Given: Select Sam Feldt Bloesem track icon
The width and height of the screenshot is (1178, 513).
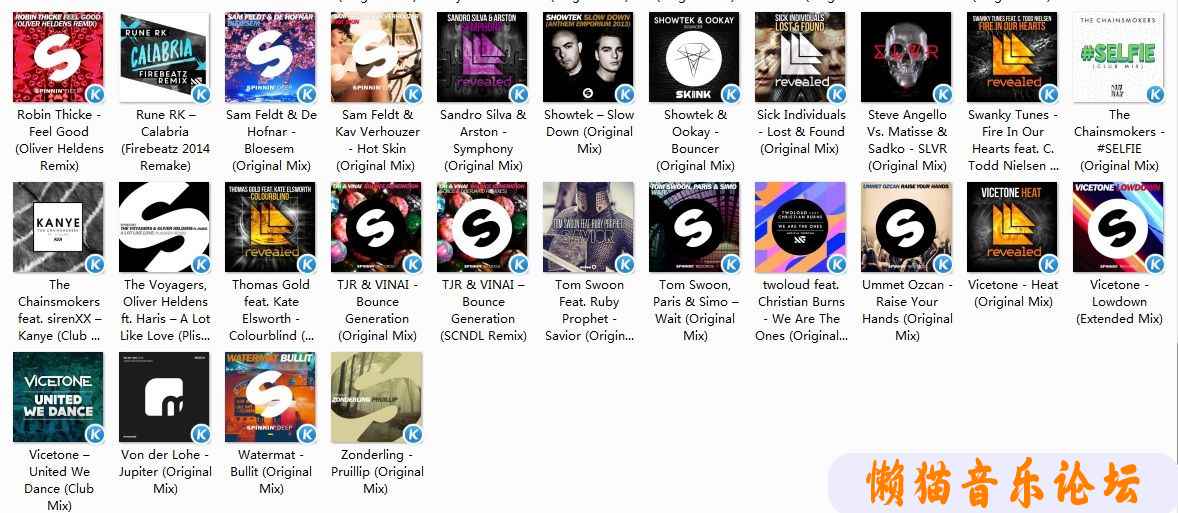Looking at the screenshot, I should pos(270,57).
